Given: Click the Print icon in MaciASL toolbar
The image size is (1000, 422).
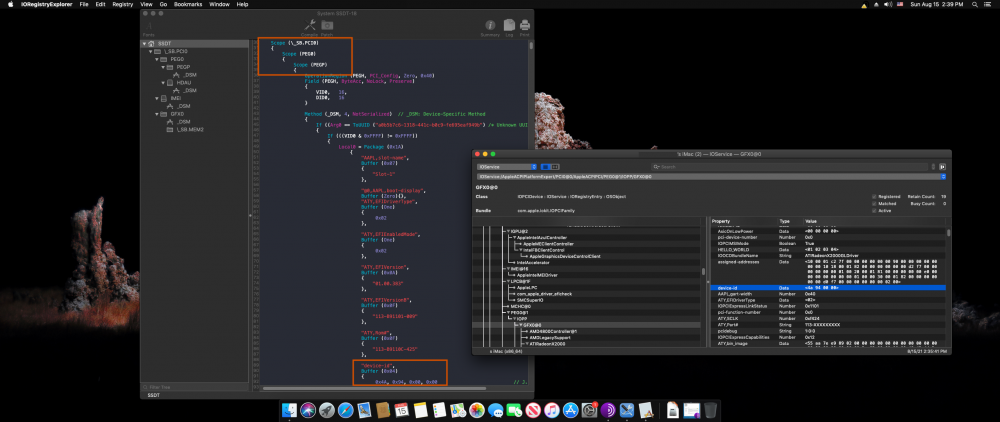Looking at the screenshot, I should pos(525,26).
